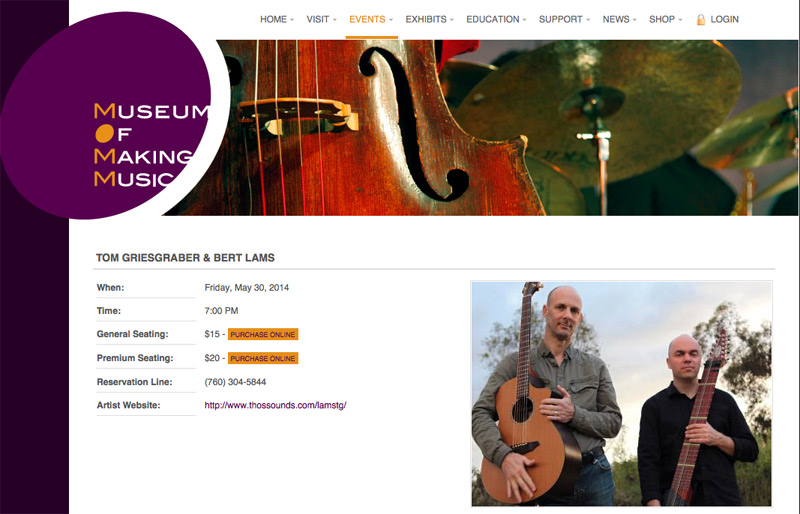The height and width of the screenshot is (514, 800).
Task: Purchase Premium Seating tickets online
Action: pyautogui.click(x=263, y=358)
